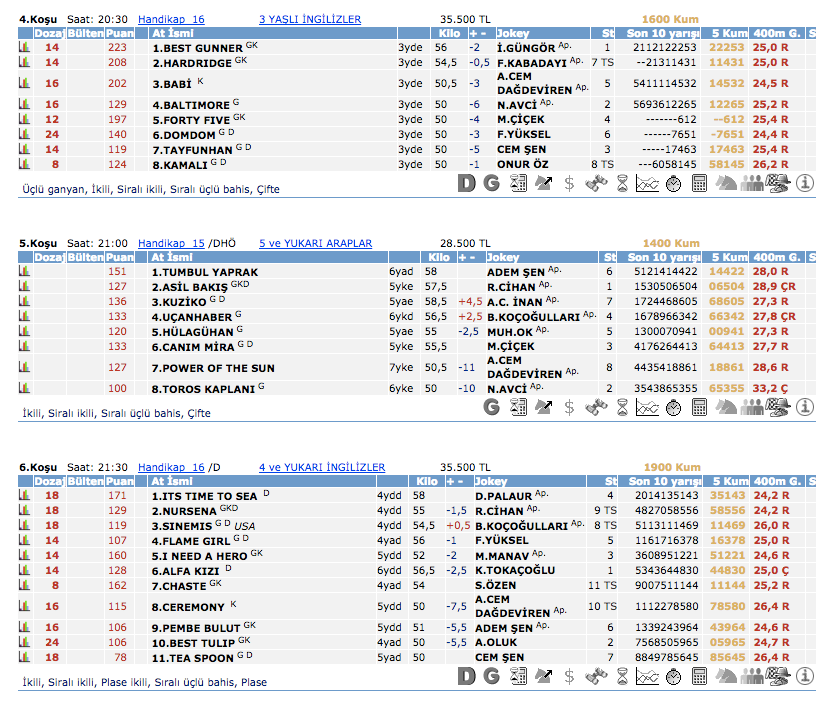Screen dimensions: 835x715
Task: Click the dollar sign icon in race 4
Action: [569, 183]
